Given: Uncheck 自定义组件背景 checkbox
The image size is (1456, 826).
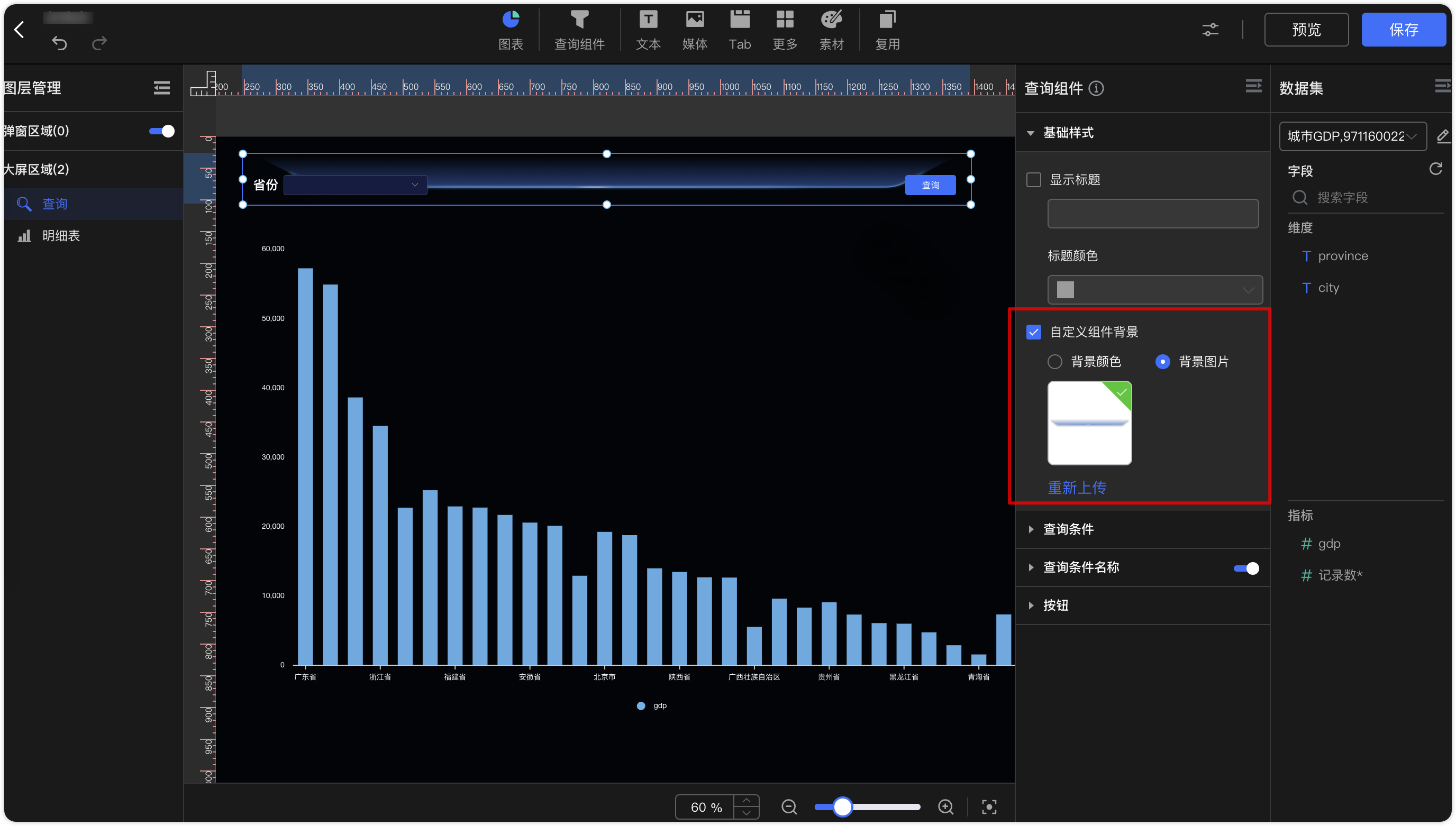Looking at the screenshot, I should point(1033,332).
